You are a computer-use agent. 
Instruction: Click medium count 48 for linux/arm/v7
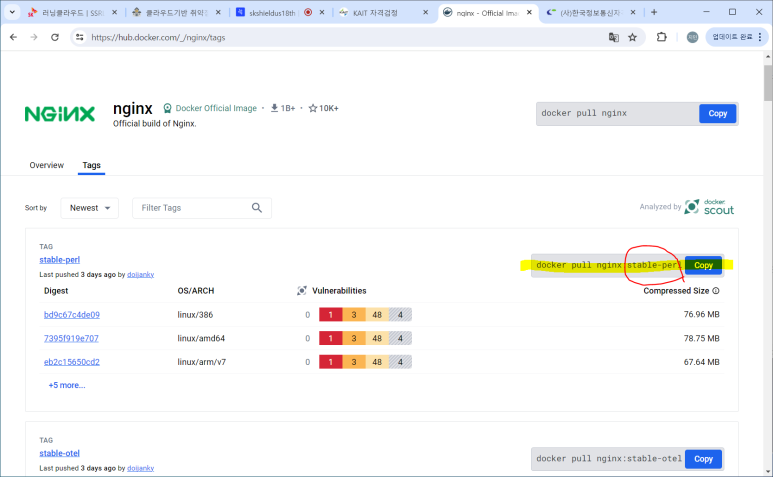(x=377, y=362)
